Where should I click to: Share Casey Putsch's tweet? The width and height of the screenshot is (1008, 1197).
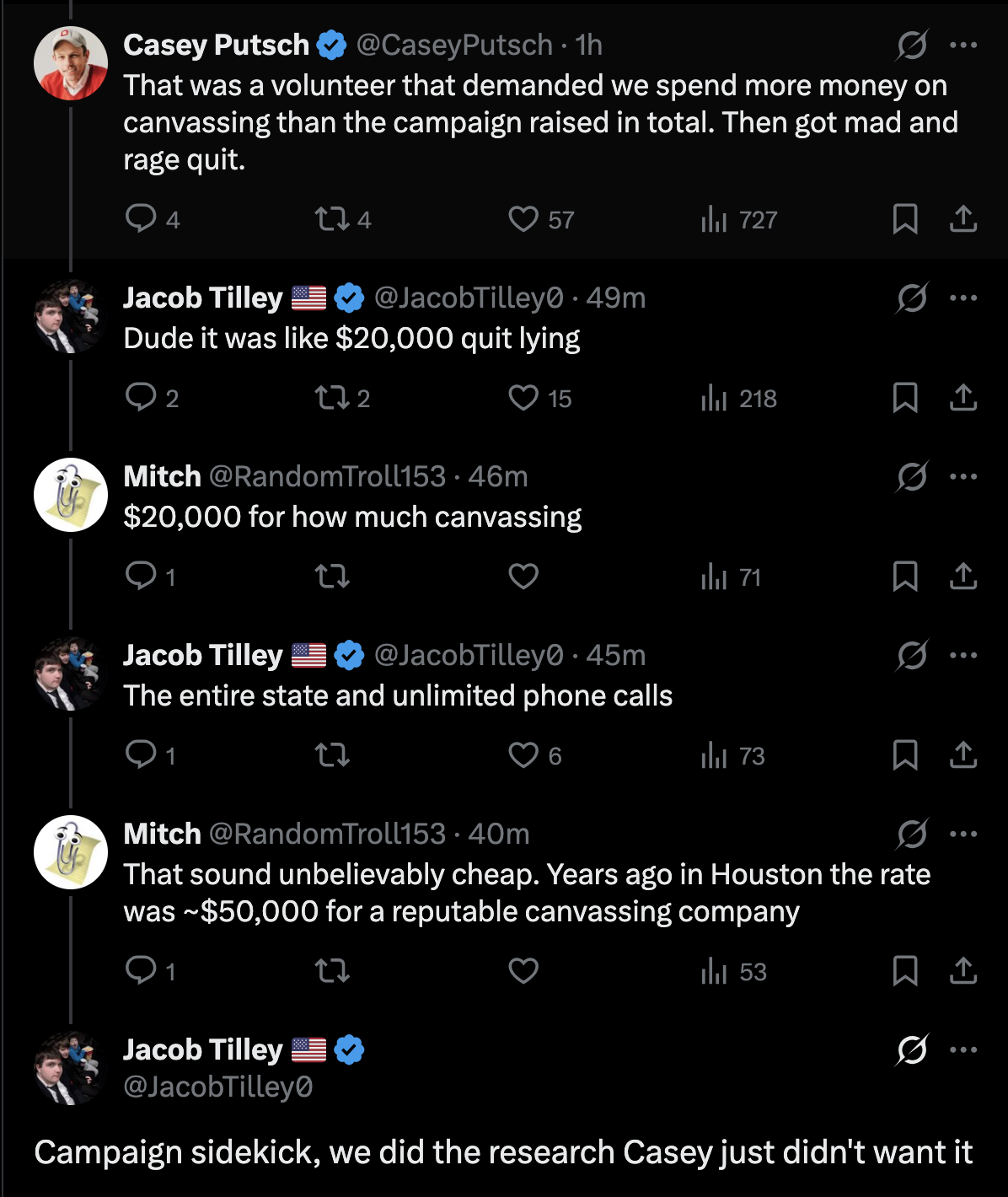click(962, 219)
